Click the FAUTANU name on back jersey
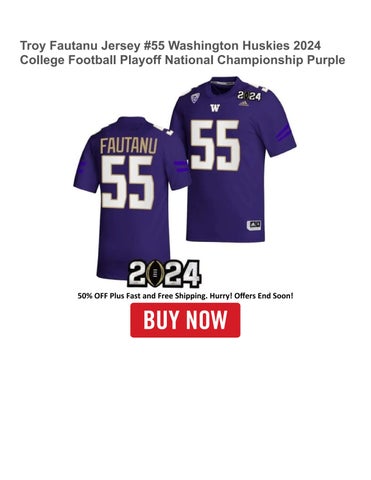The width and height of the screenshot is (371, 480). (129, 146)
